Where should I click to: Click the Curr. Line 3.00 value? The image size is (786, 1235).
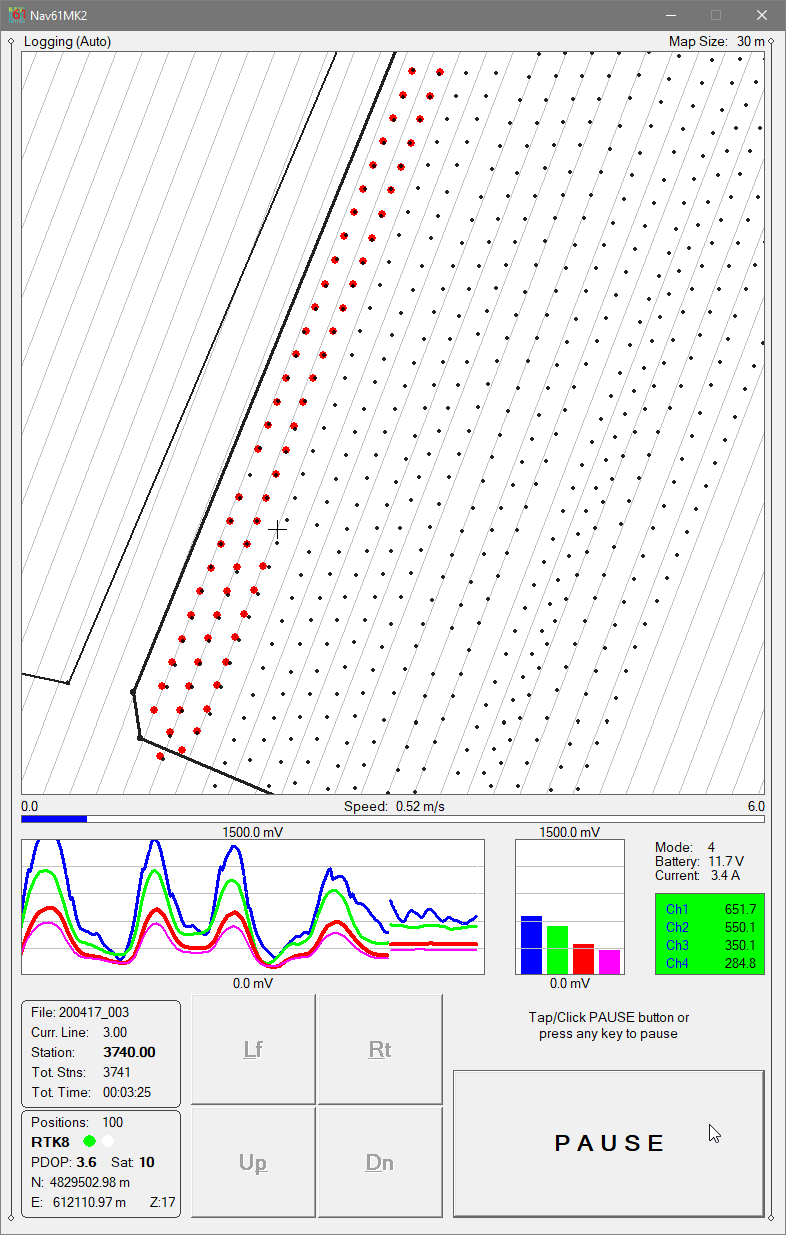point(116,1032)
